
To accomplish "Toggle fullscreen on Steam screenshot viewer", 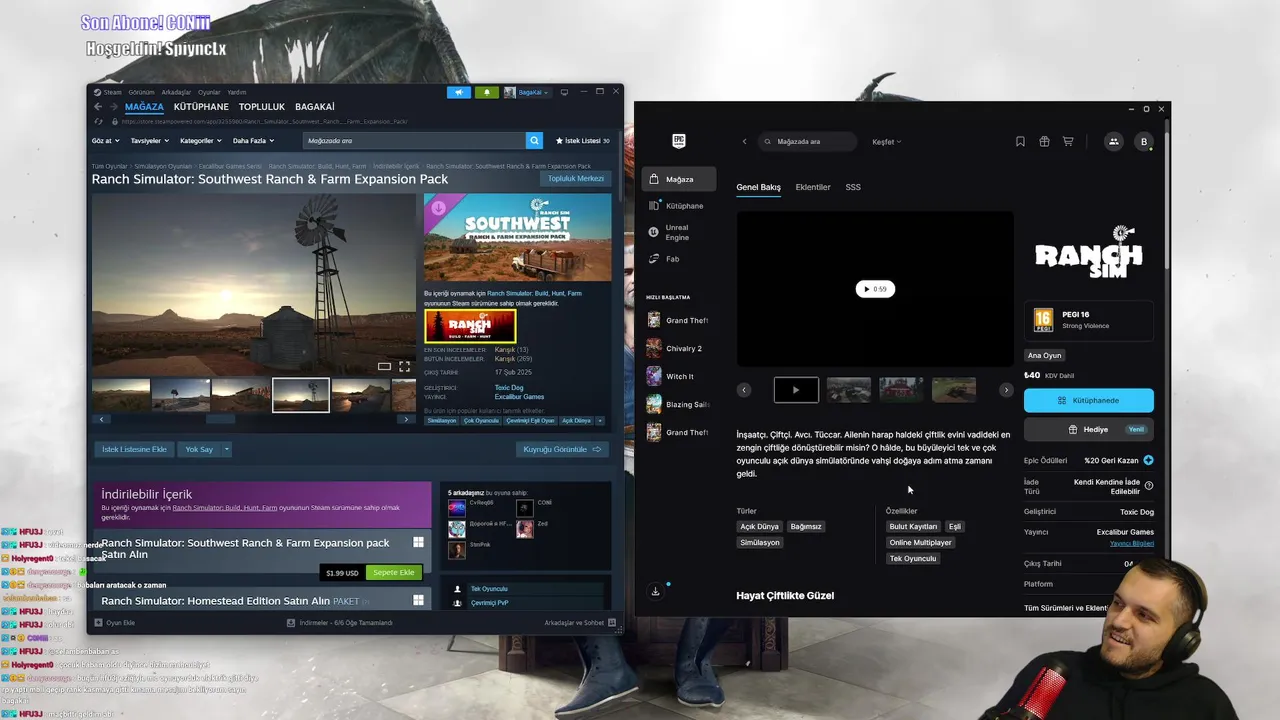I will [404, 367].
